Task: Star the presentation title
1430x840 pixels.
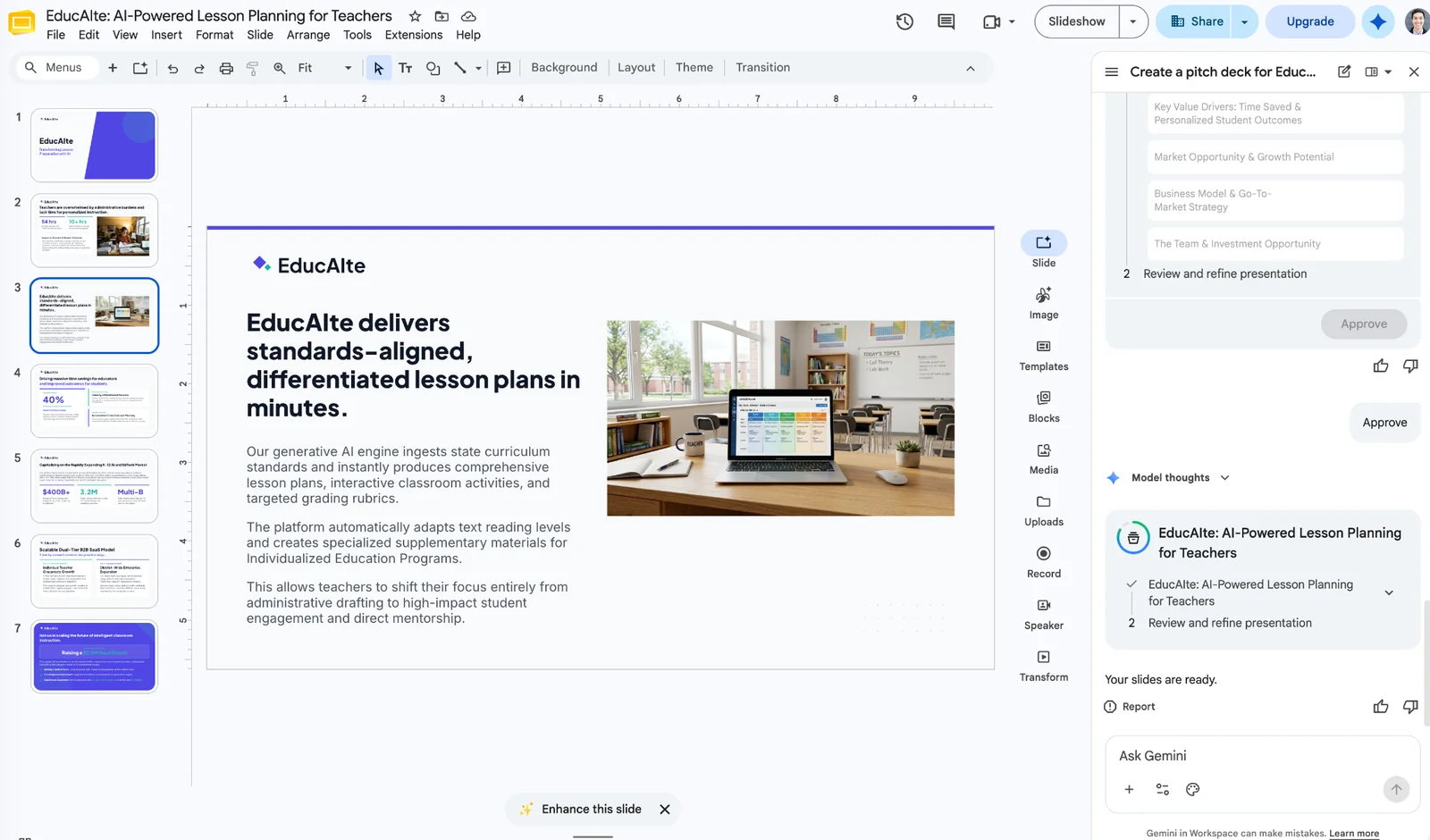Action: coord(415,16)
